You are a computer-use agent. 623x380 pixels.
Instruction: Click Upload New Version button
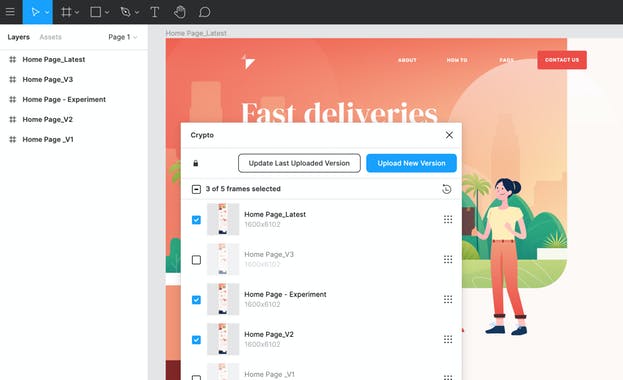tap(411, 163)
